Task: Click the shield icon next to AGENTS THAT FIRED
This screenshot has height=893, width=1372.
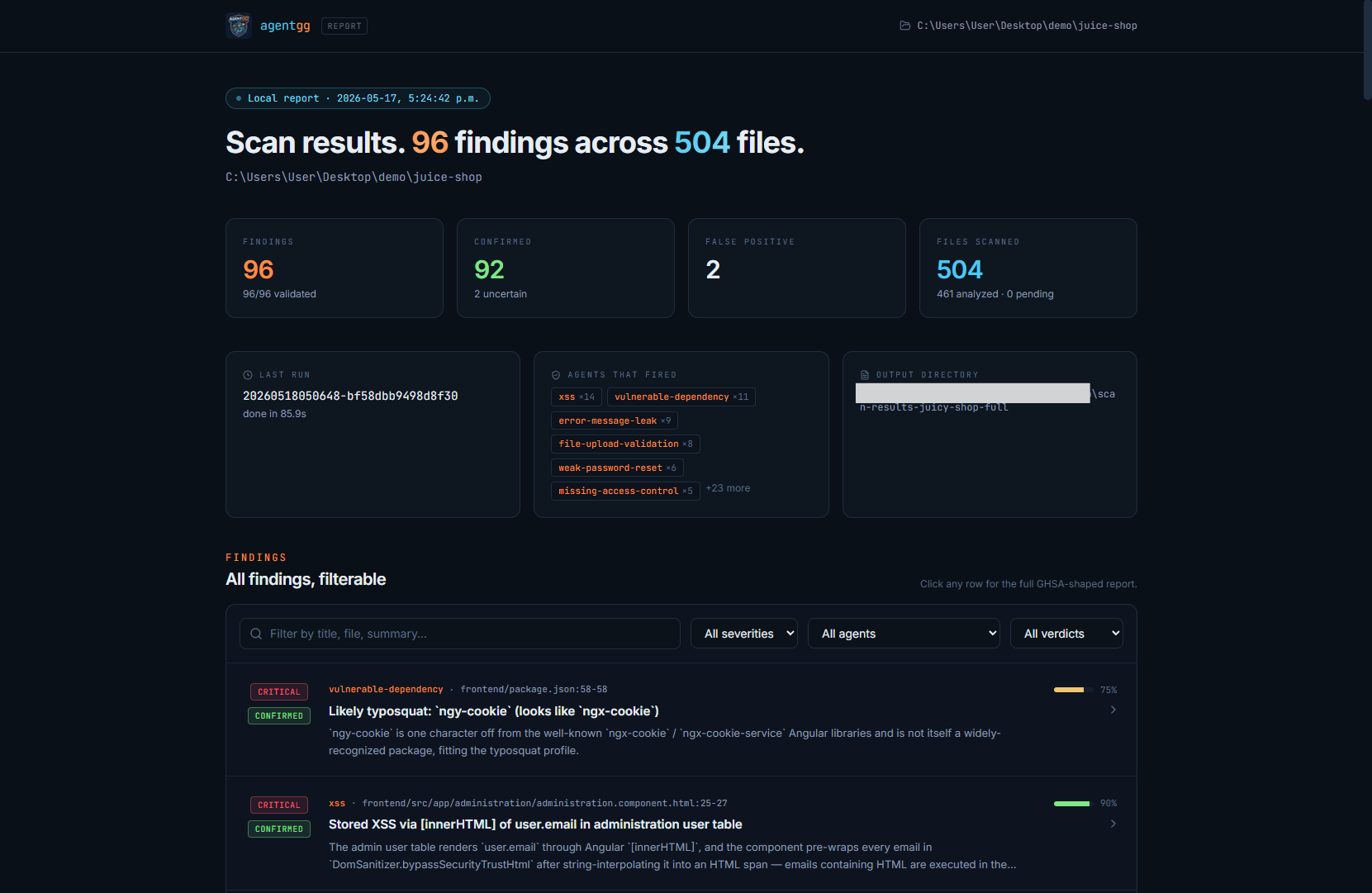Action: (556, 375)
